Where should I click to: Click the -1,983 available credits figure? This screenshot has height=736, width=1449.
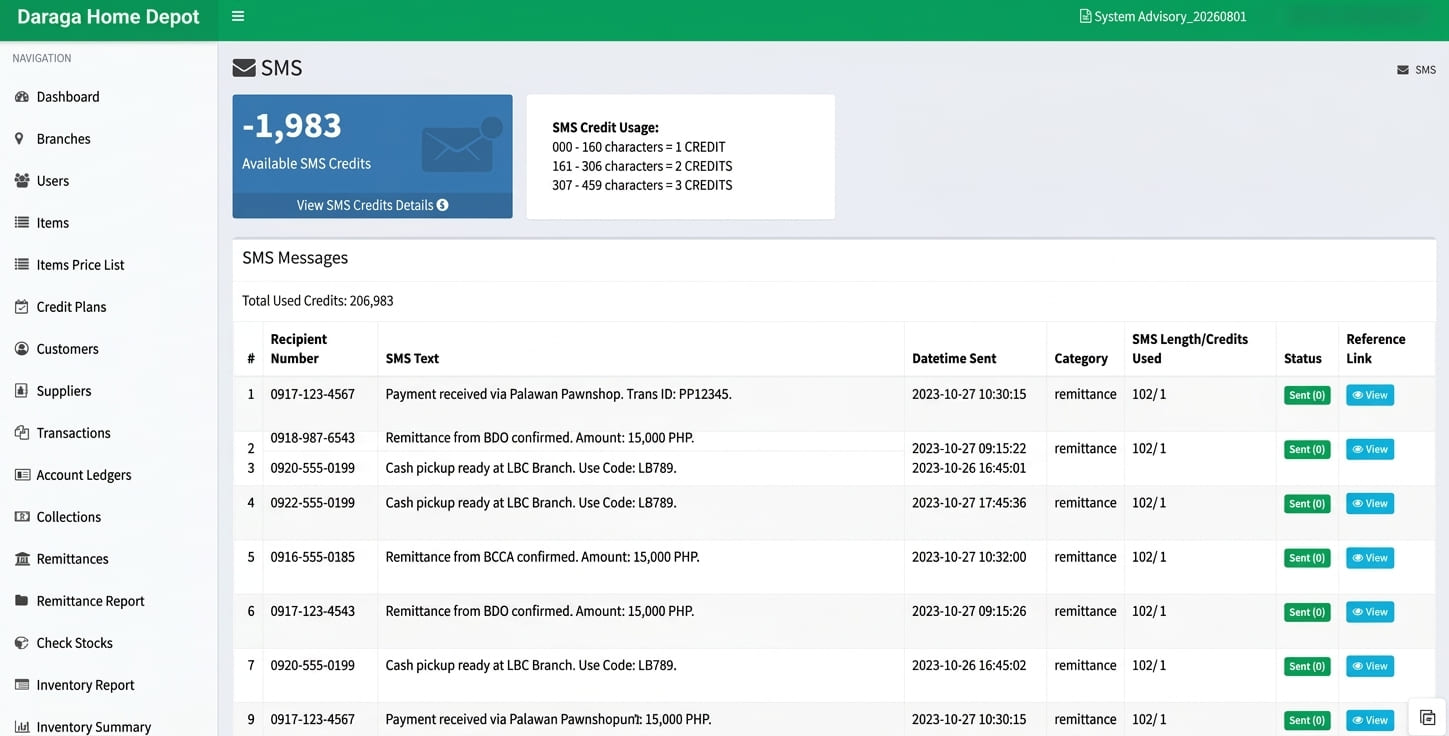pos(292,125)
